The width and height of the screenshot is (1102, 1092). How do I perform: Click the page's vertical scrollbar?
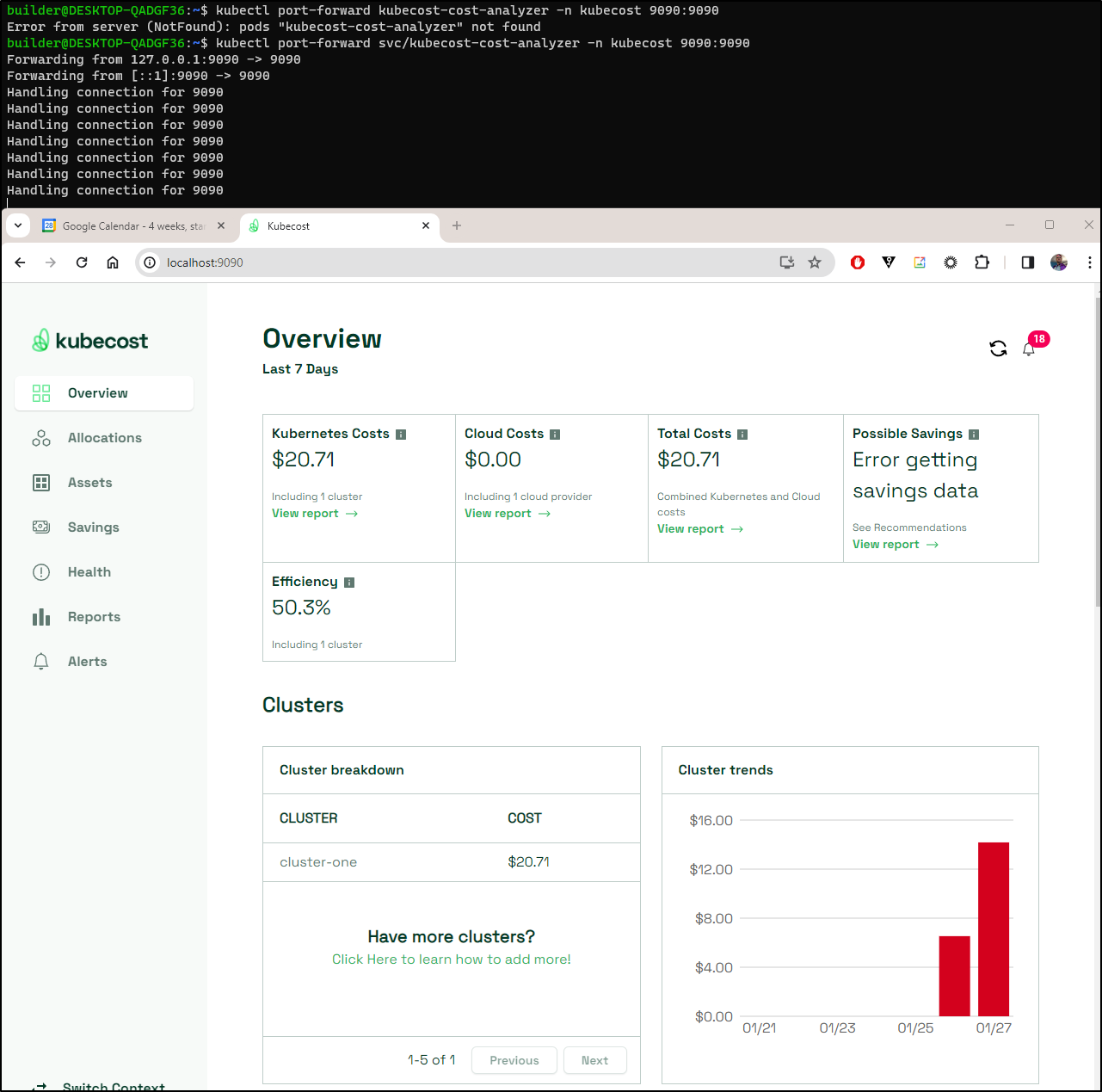(1097, 452)
